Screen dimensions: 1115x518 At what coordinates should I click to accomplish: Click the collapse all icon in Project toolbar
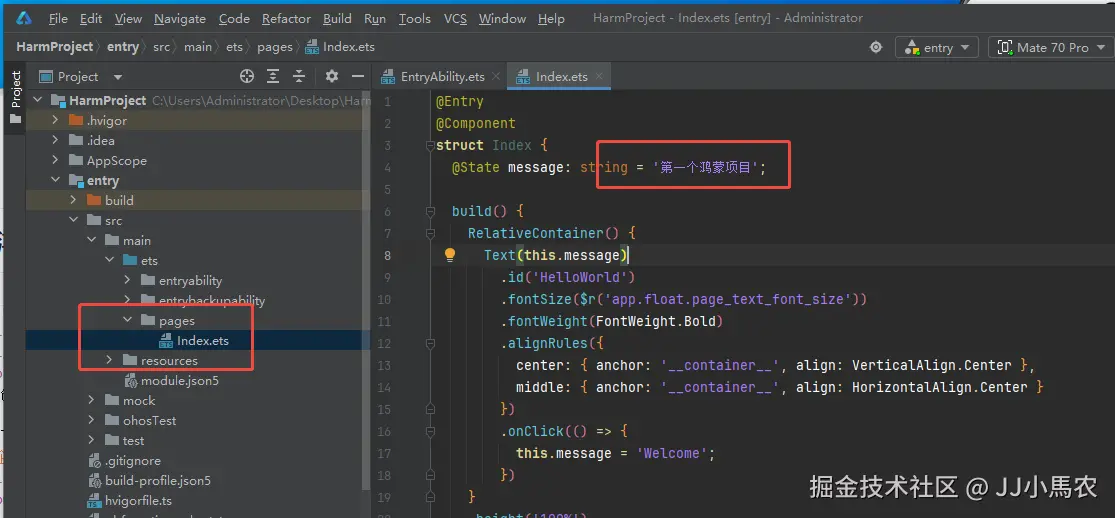point(299,76)
